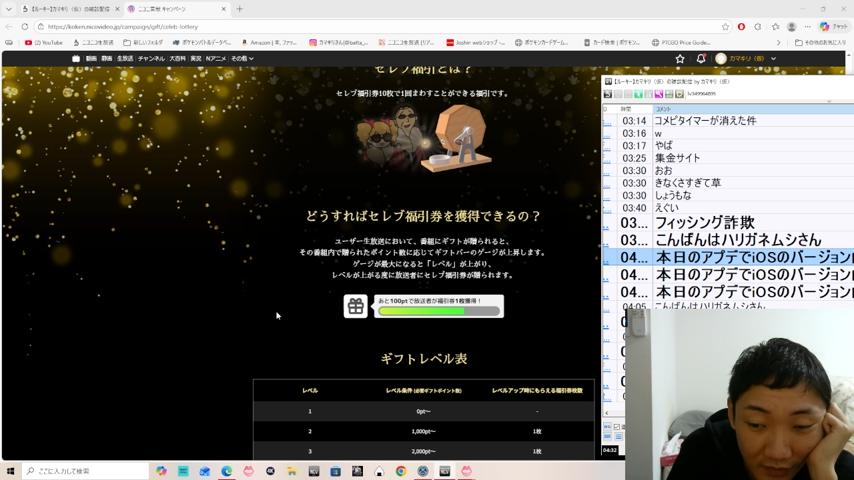Image resolution: width=854 pixels, height=480 pixels.
Task: Click the browser back arrow
Action: [x=9, y=27]
